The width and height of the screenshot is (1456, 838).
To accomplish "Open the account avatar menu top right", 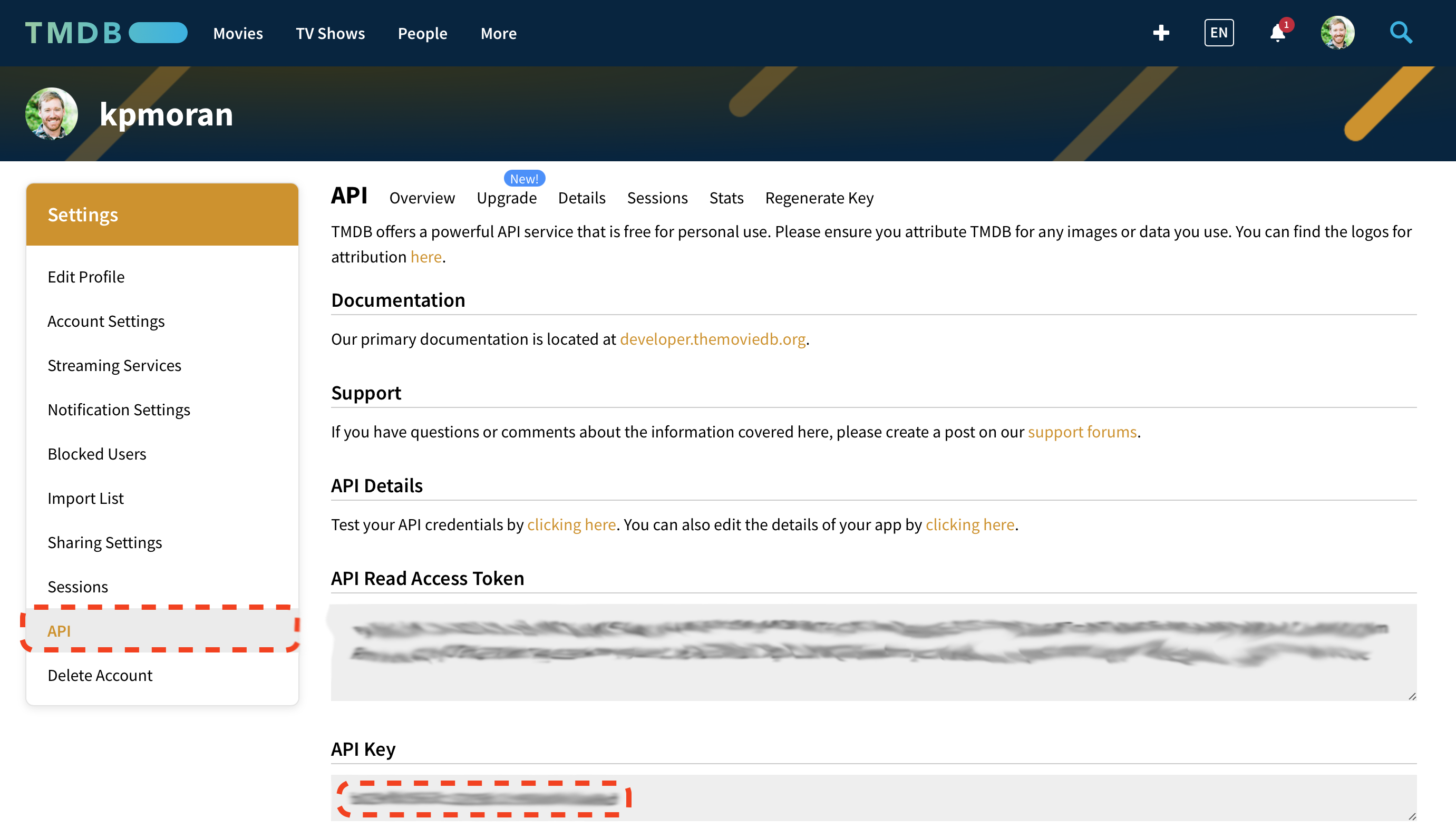I will pos(1338,32).
